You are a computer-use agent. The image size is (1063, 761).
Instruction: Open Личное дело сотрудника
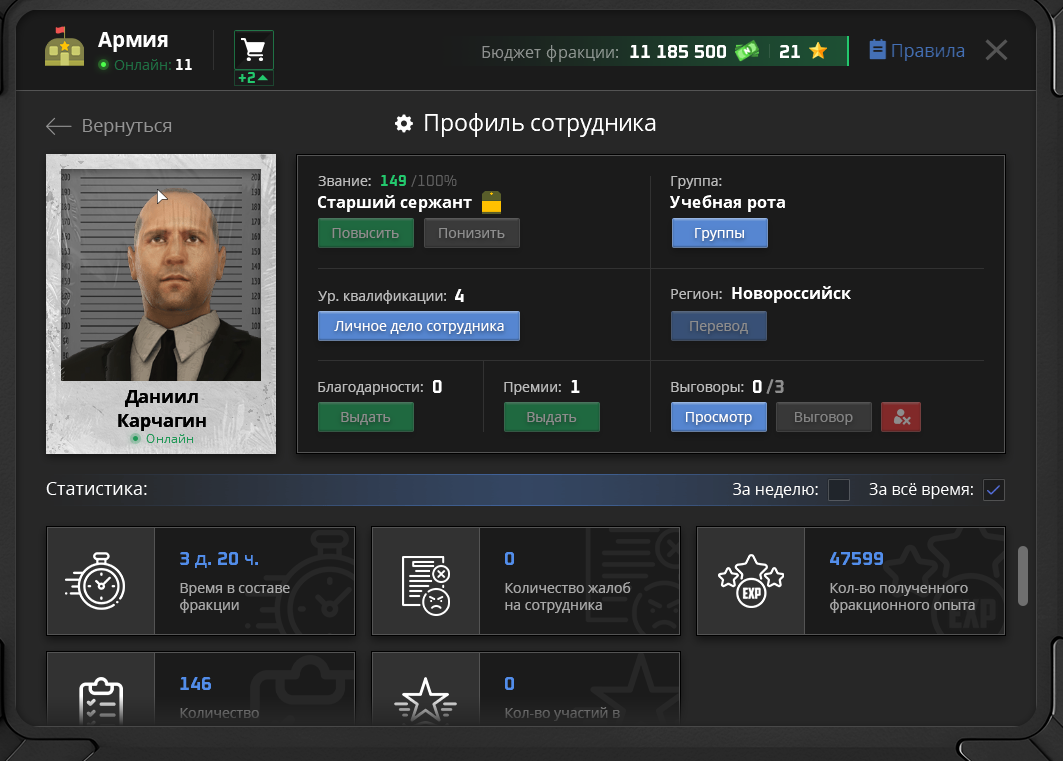419,326
